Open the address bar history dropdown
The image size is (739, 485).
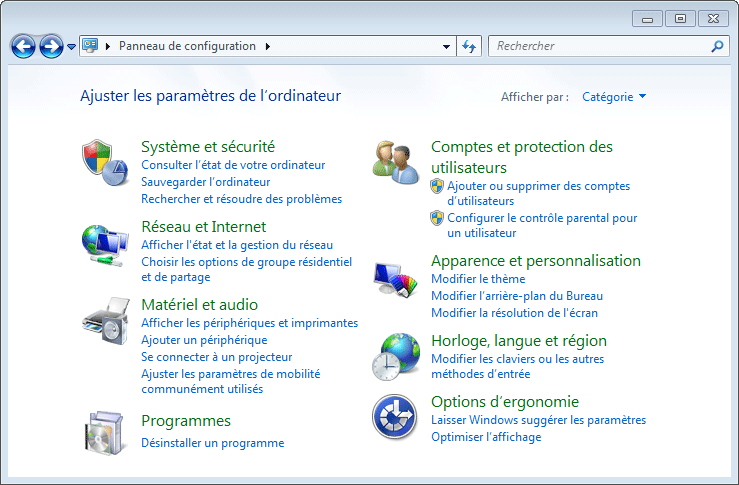pyautogui.click(x=446, y=46)
